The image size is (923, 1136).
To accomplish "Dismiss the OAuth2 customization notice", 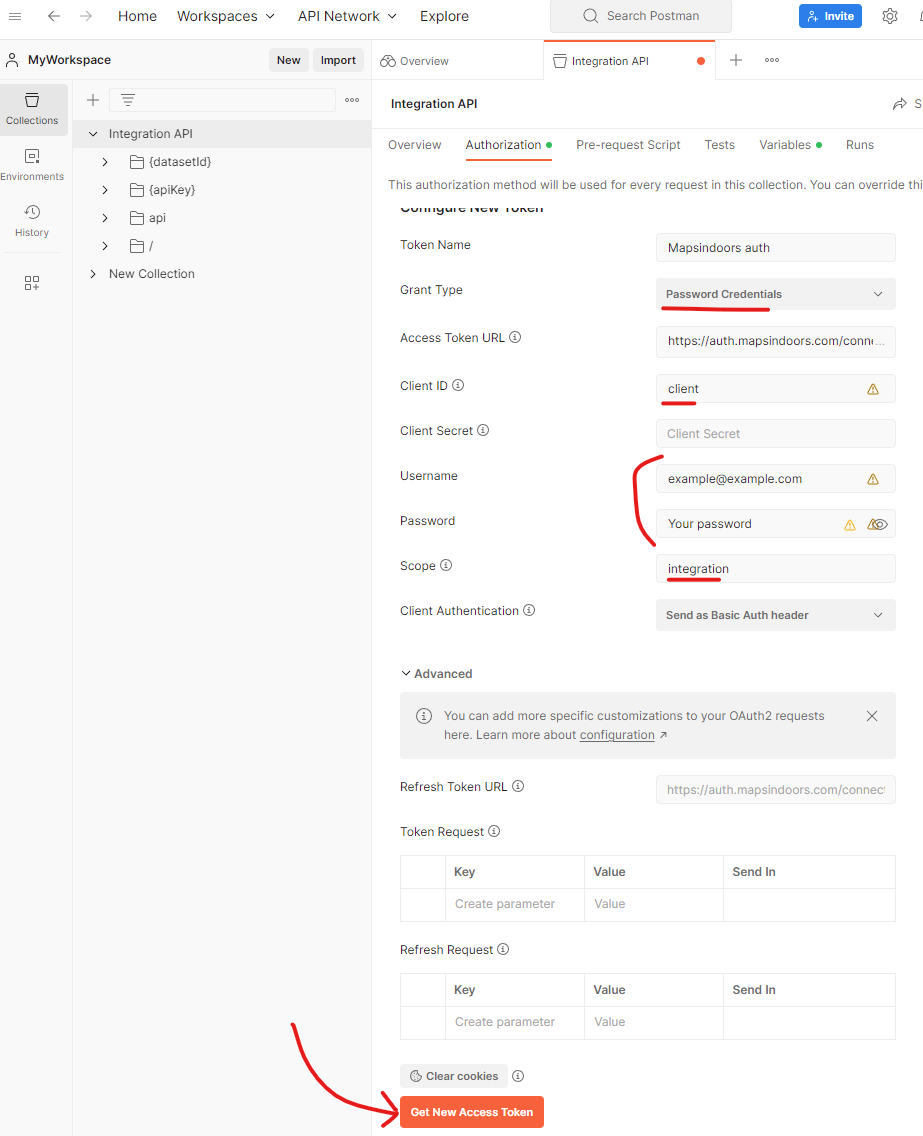I will point(872,716).
